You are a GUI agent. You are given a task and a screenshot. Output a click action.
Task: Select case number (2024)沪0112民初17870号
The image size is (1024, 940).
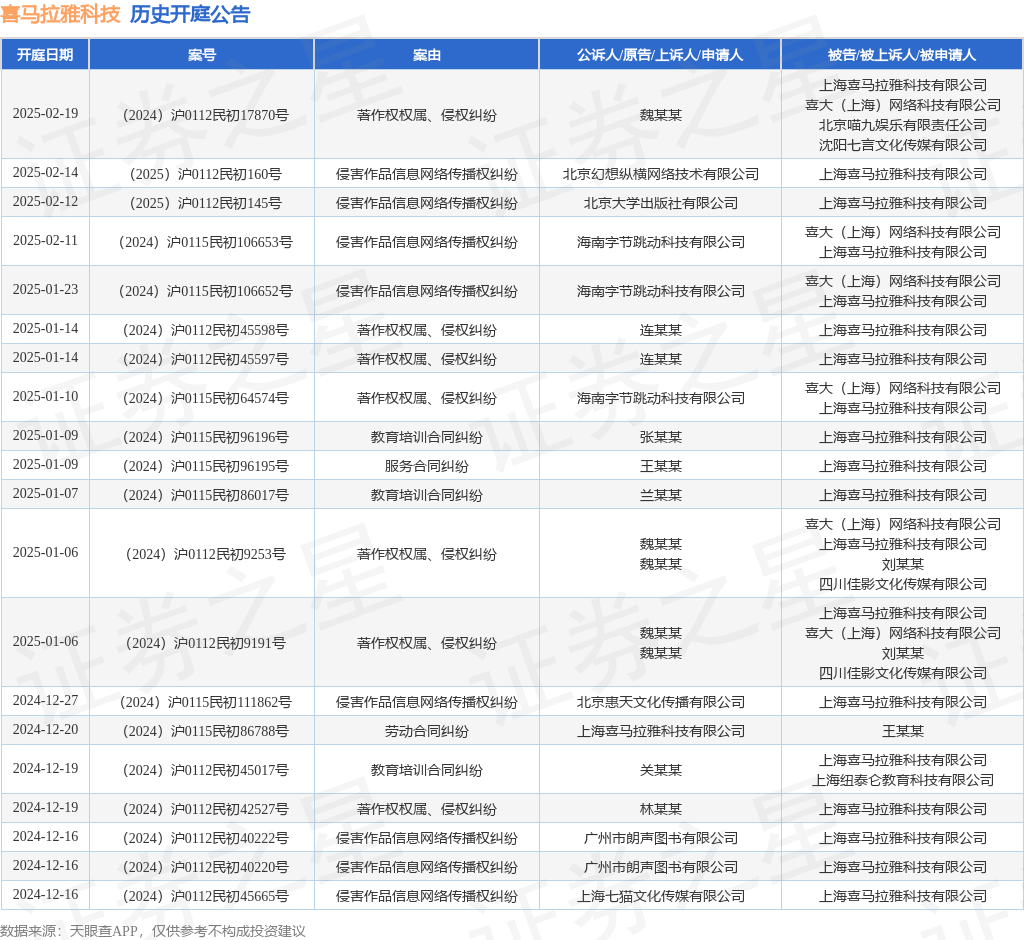coord(205,115)
